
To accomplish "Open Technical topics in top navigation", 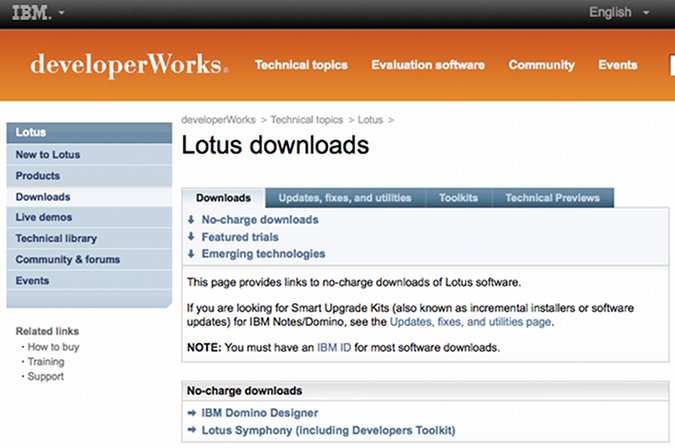I will click(x=301, y=65).
